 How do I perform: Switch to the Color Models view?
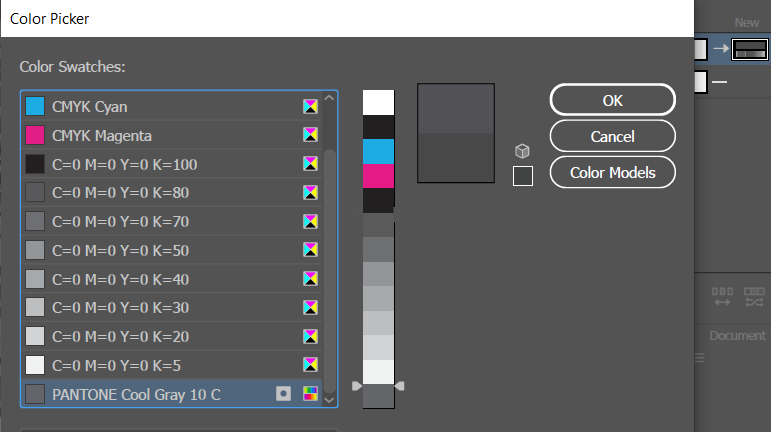click(x=612, y=172)
